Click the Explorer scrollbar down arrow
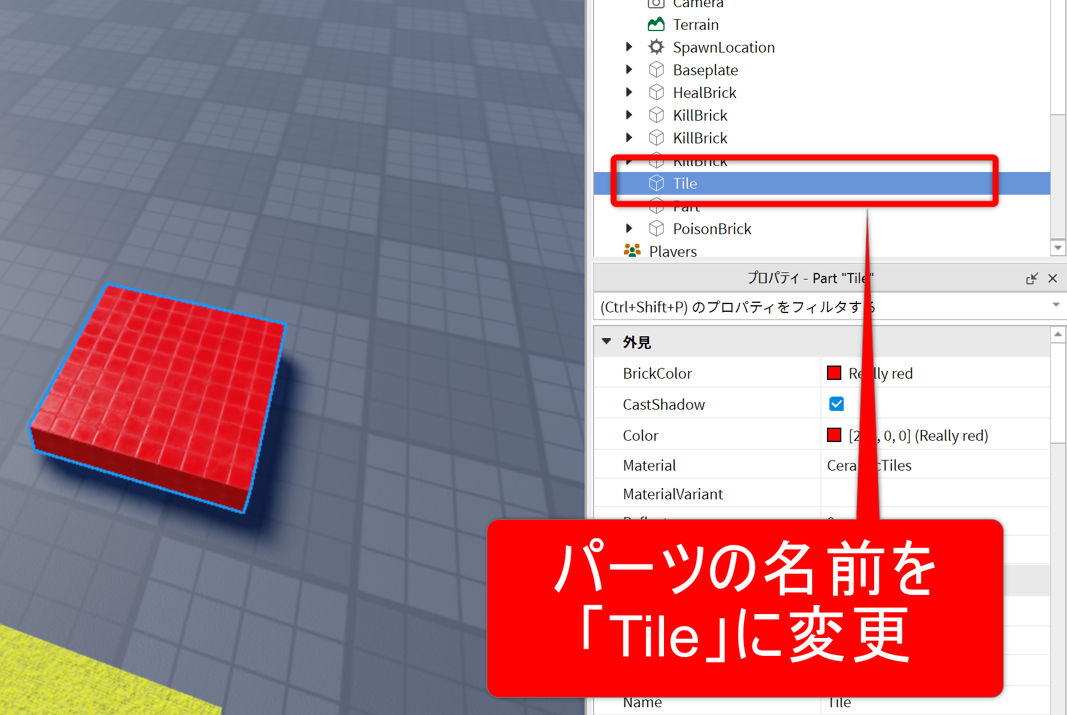The image size is (1067, 715). [x=1058, y=248]
